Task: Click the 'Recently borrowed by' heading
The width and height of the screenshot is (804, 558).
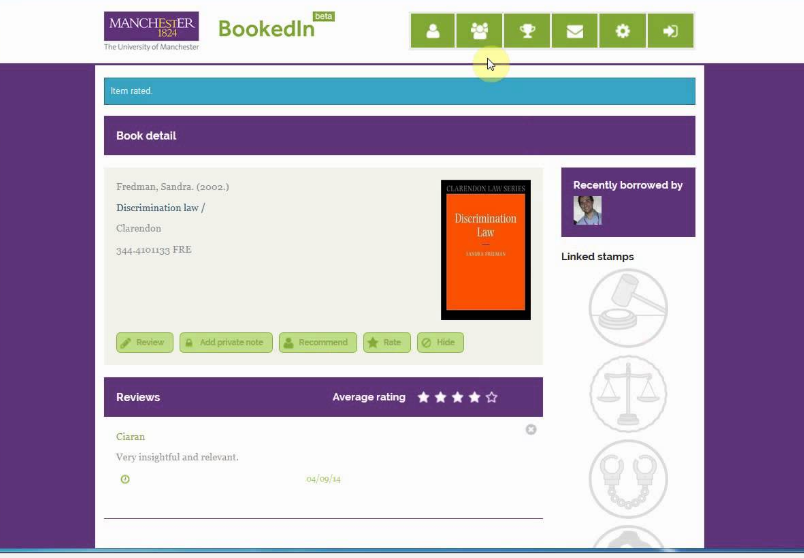Action: coord(628,185)
